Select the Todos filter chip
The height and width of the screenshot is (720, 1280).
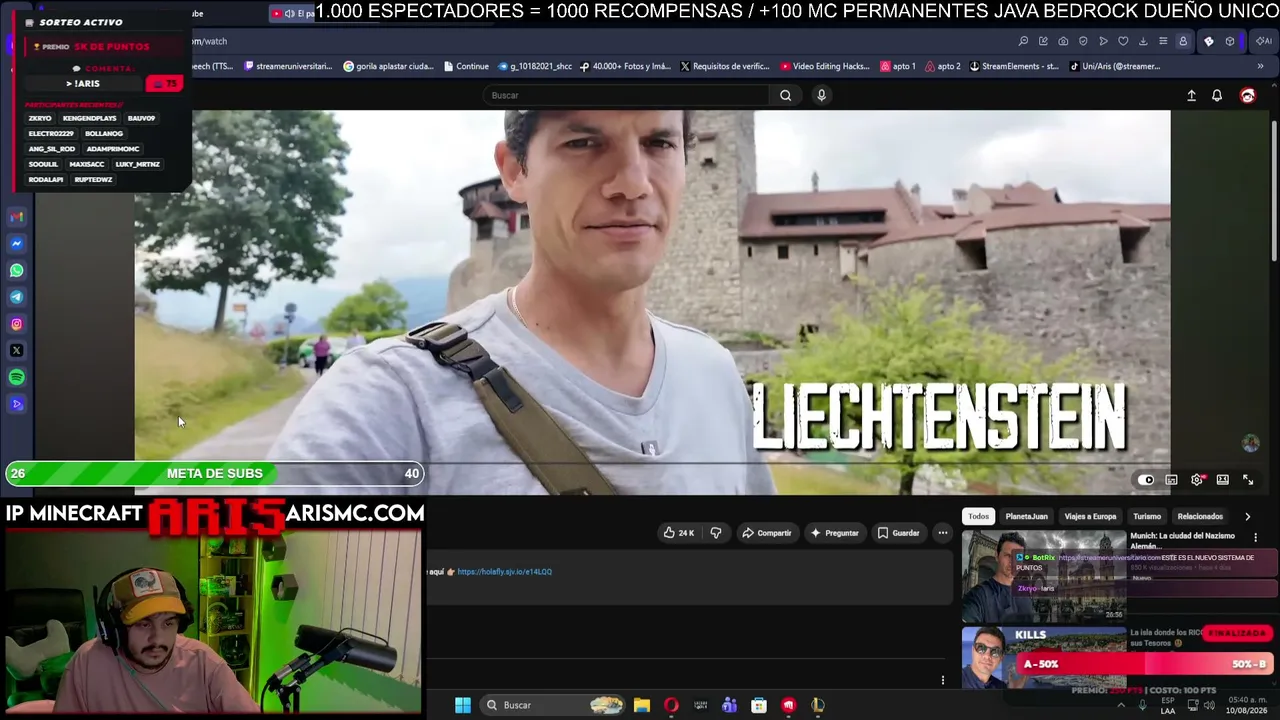(x=978, y=516)
